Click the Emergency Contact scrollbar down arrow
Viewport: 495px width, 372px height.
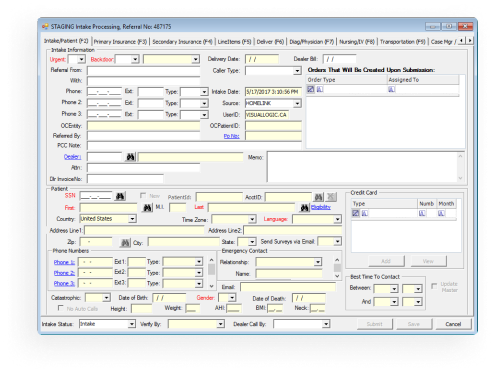pyautogui.click(x=337, y=276)
